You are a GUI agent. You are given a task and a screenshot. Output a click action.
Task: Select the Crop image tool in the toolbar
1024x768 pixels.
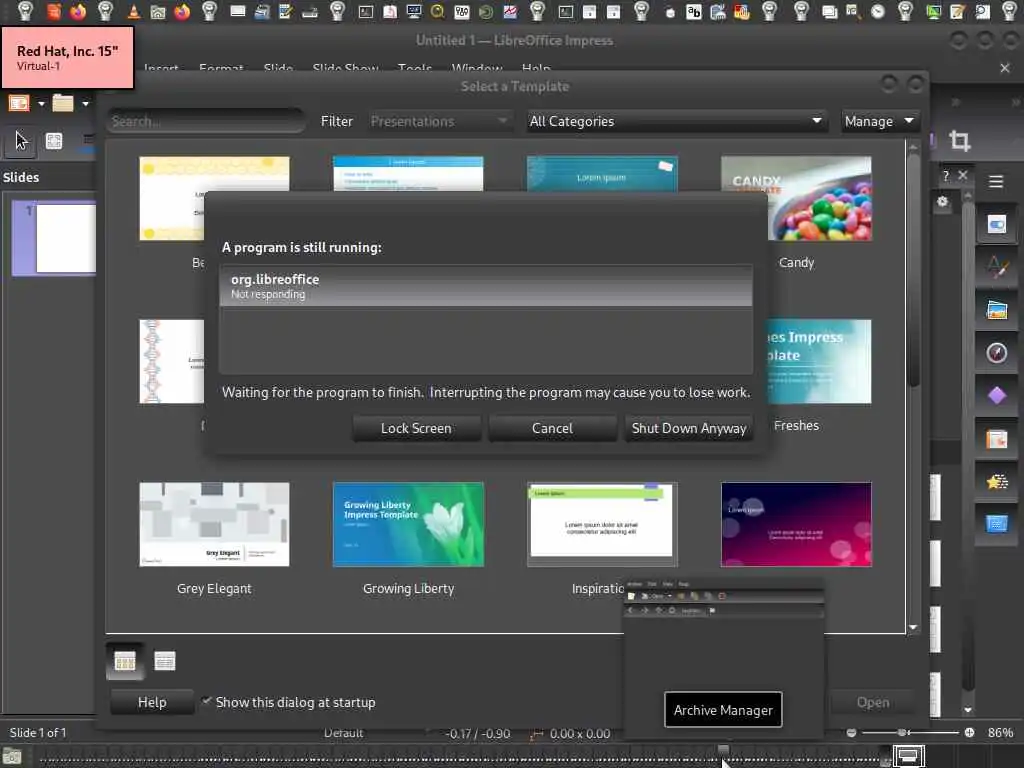point(959,140)
